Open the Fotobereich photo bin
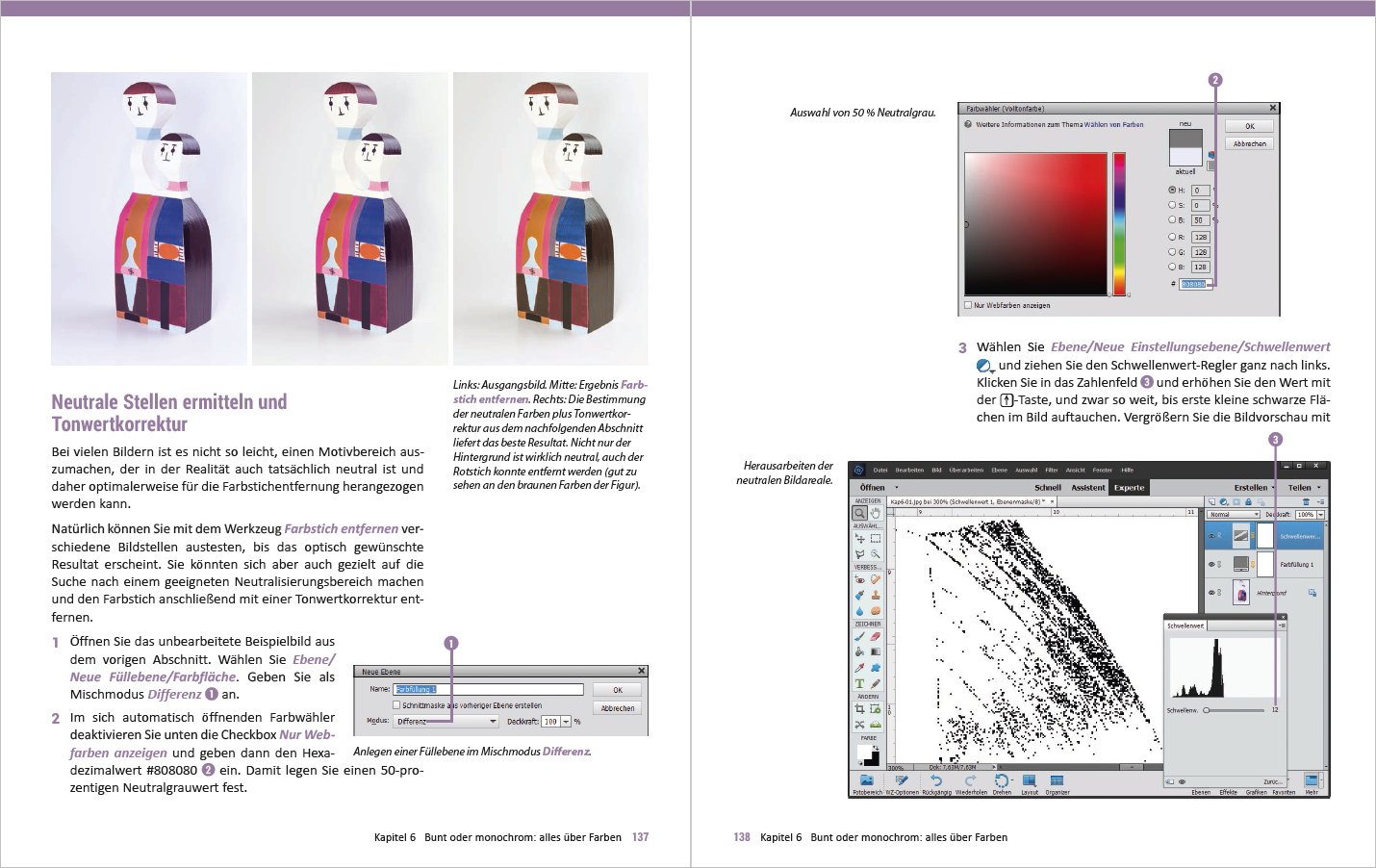Image resolution: width=1376 pixels, height=868 pixels. point(867,783)
